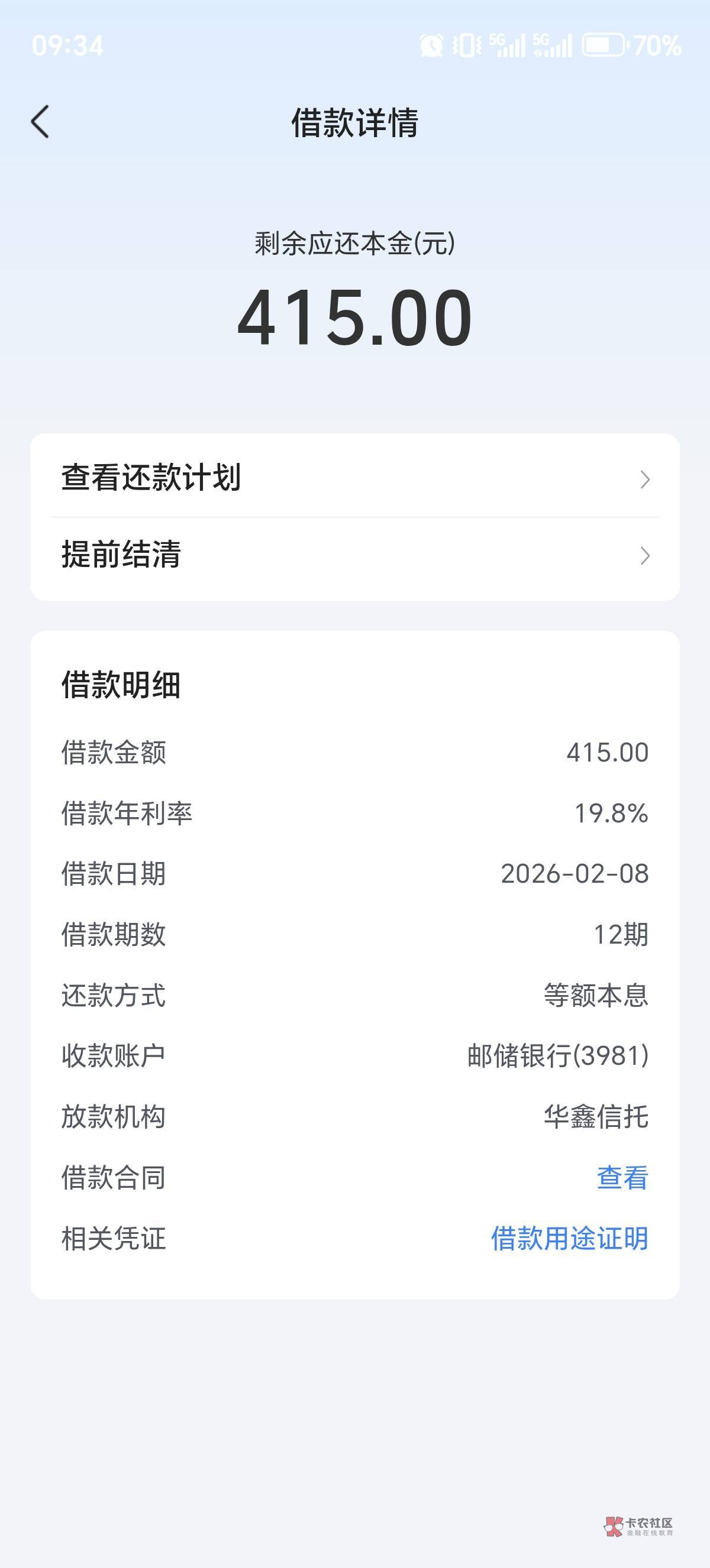Tap the vibrate mode status icon
This screenshot has width=710, height=1568.
coord(467,46)
